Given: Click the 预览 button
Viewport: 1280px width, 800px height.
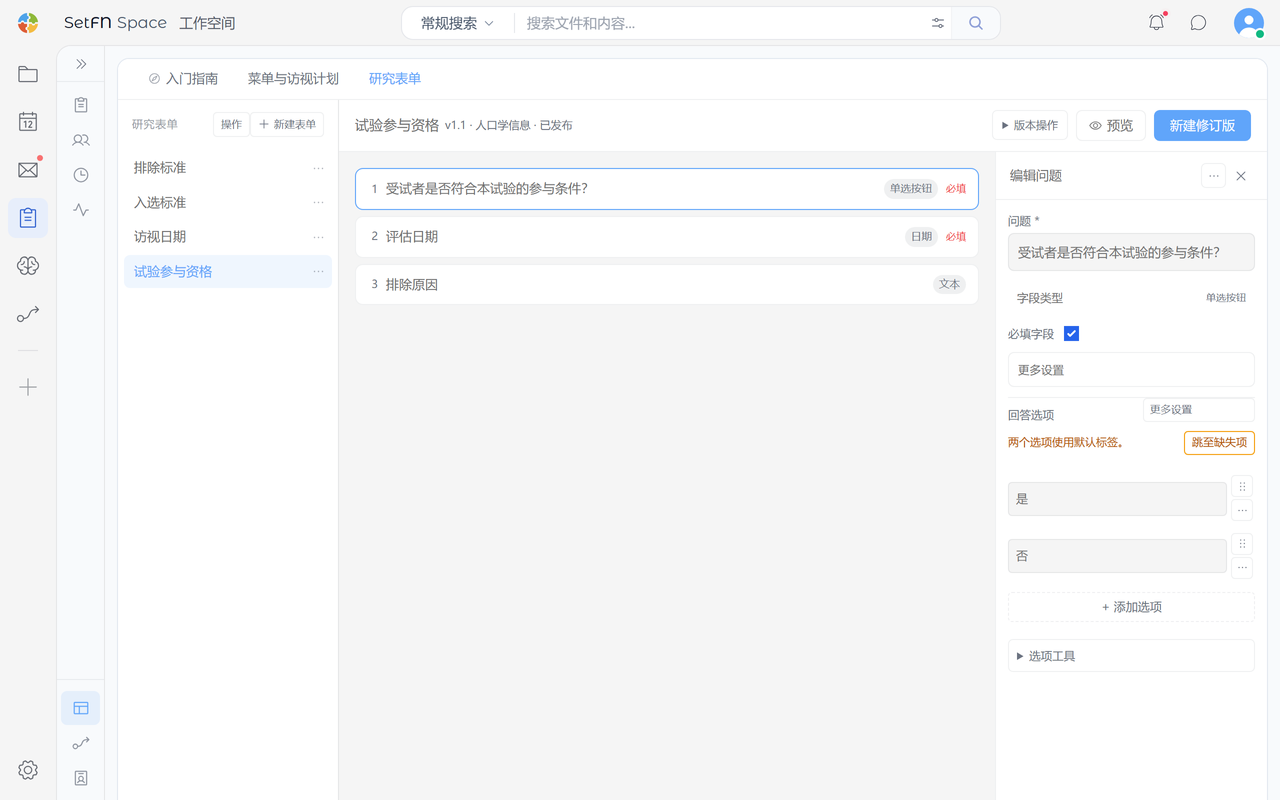Looking at the screenshot, I should (1111, 125).
